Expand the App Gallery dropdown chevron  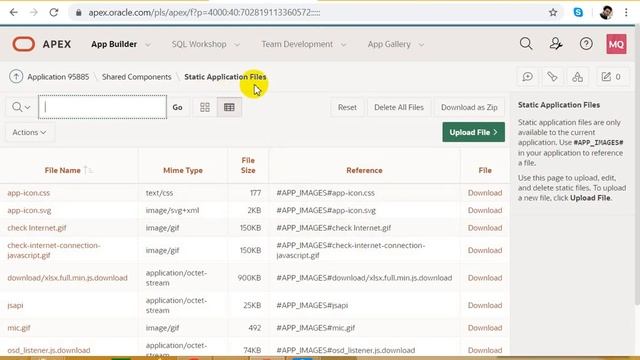point(422,44)
